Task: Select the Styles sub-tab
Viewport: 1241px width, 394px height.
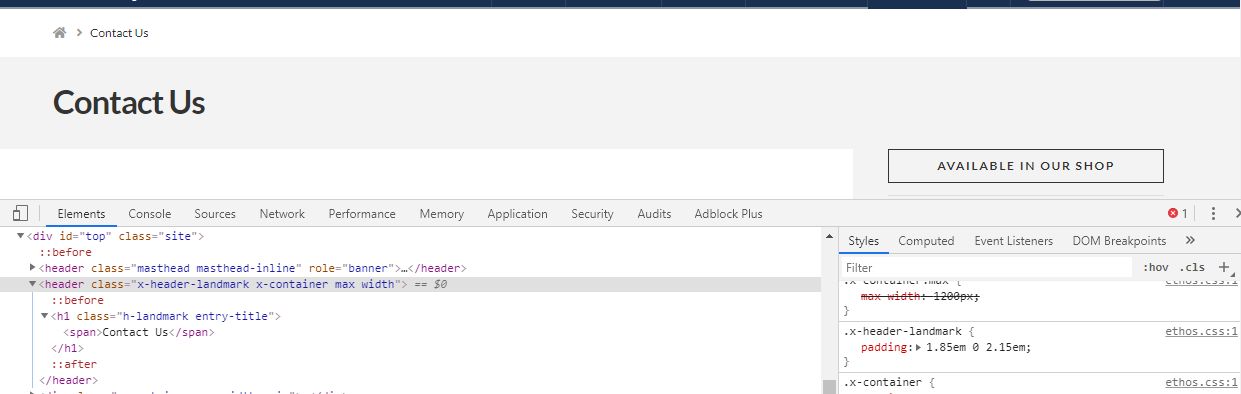Action: point(863,241)
